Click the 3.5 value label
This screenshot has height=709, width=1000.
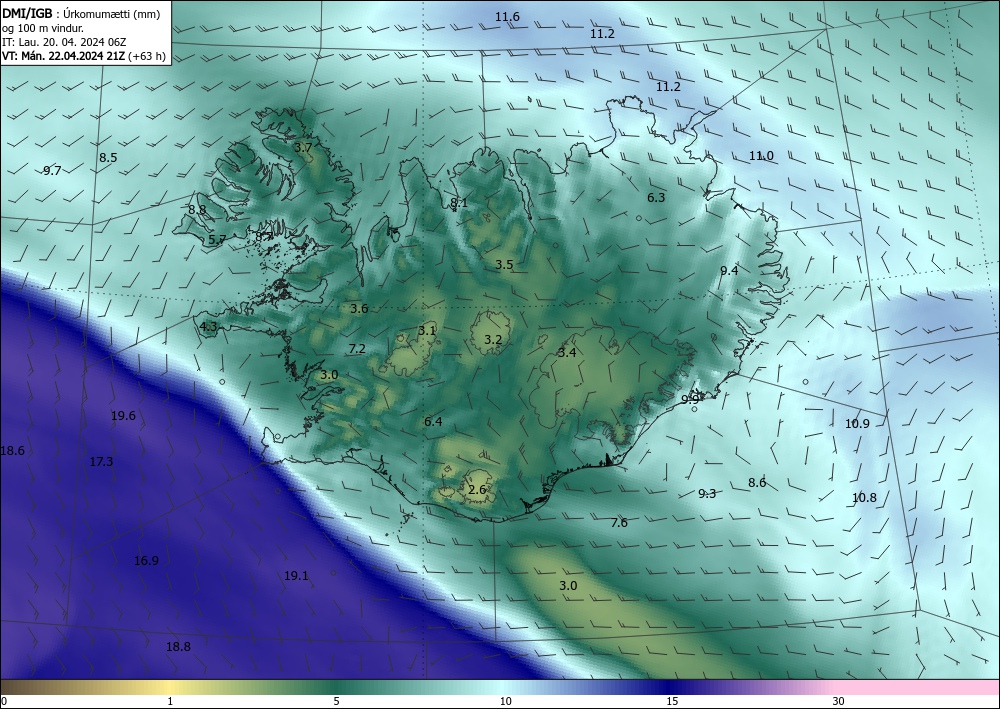504,265
